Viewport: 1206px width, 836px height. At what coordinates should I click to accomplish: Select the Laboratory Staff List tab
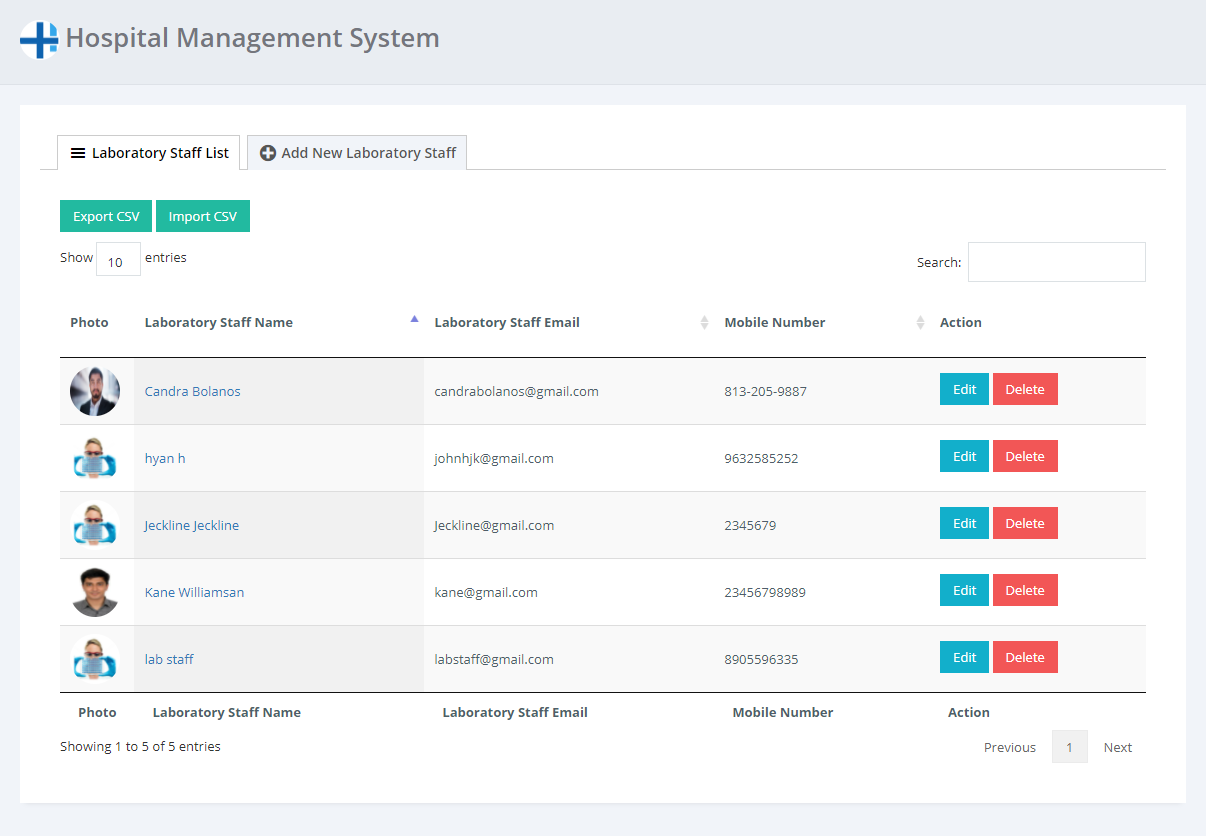[x=149, y=153]
